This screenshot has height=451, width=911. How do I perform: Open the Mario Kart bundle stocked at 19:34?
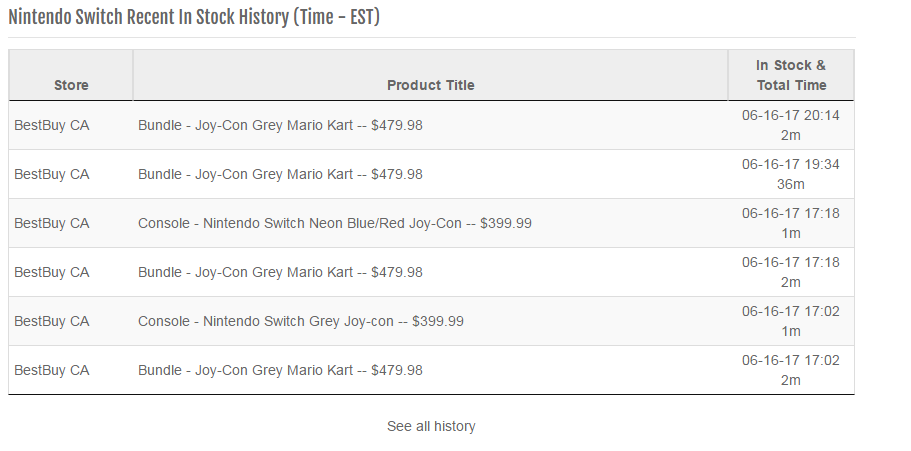point(280,174)
